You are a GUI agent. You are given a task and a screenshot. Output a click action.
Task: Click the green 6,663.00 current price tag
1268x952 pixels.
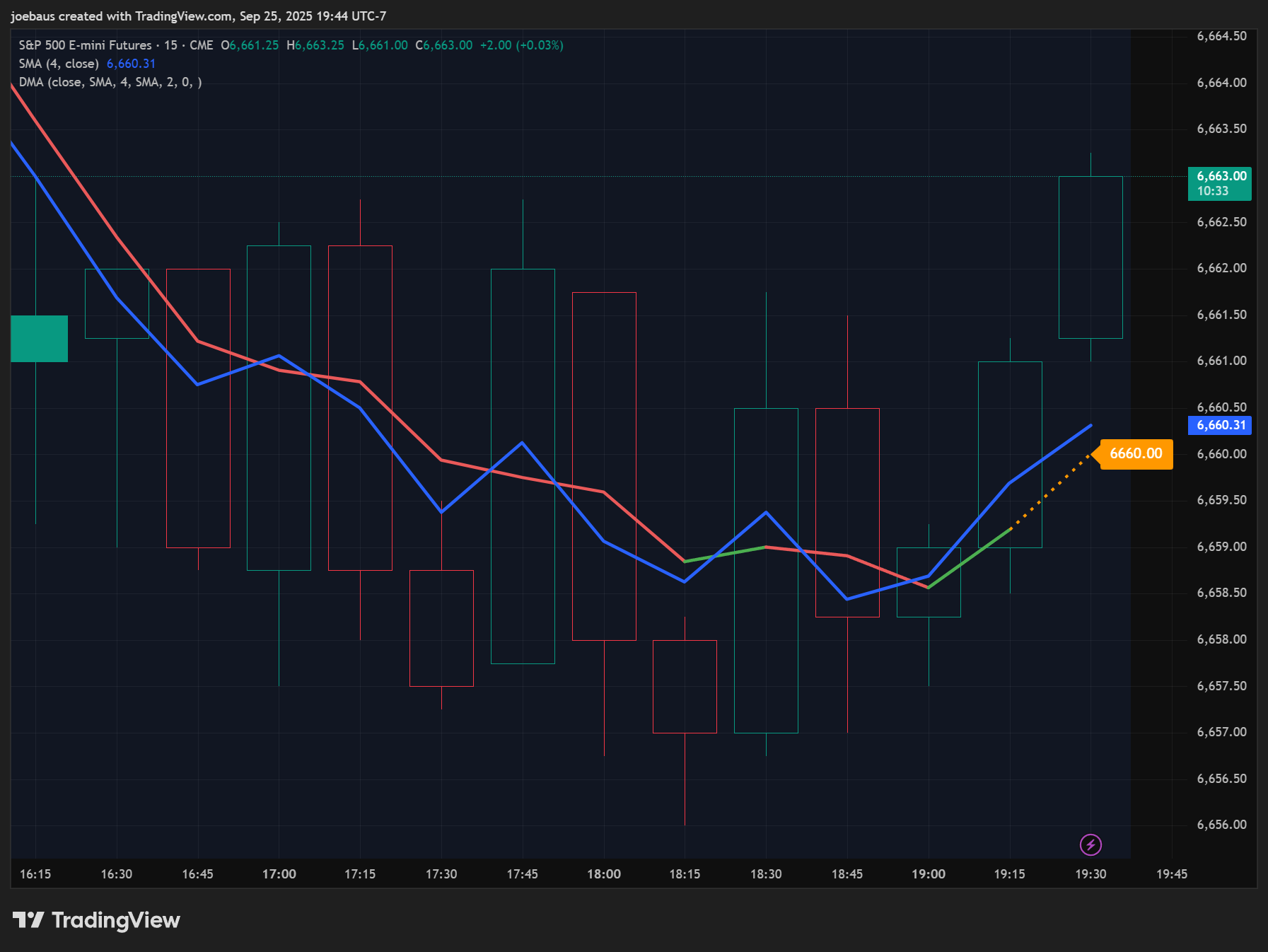tap(1220, 183)
